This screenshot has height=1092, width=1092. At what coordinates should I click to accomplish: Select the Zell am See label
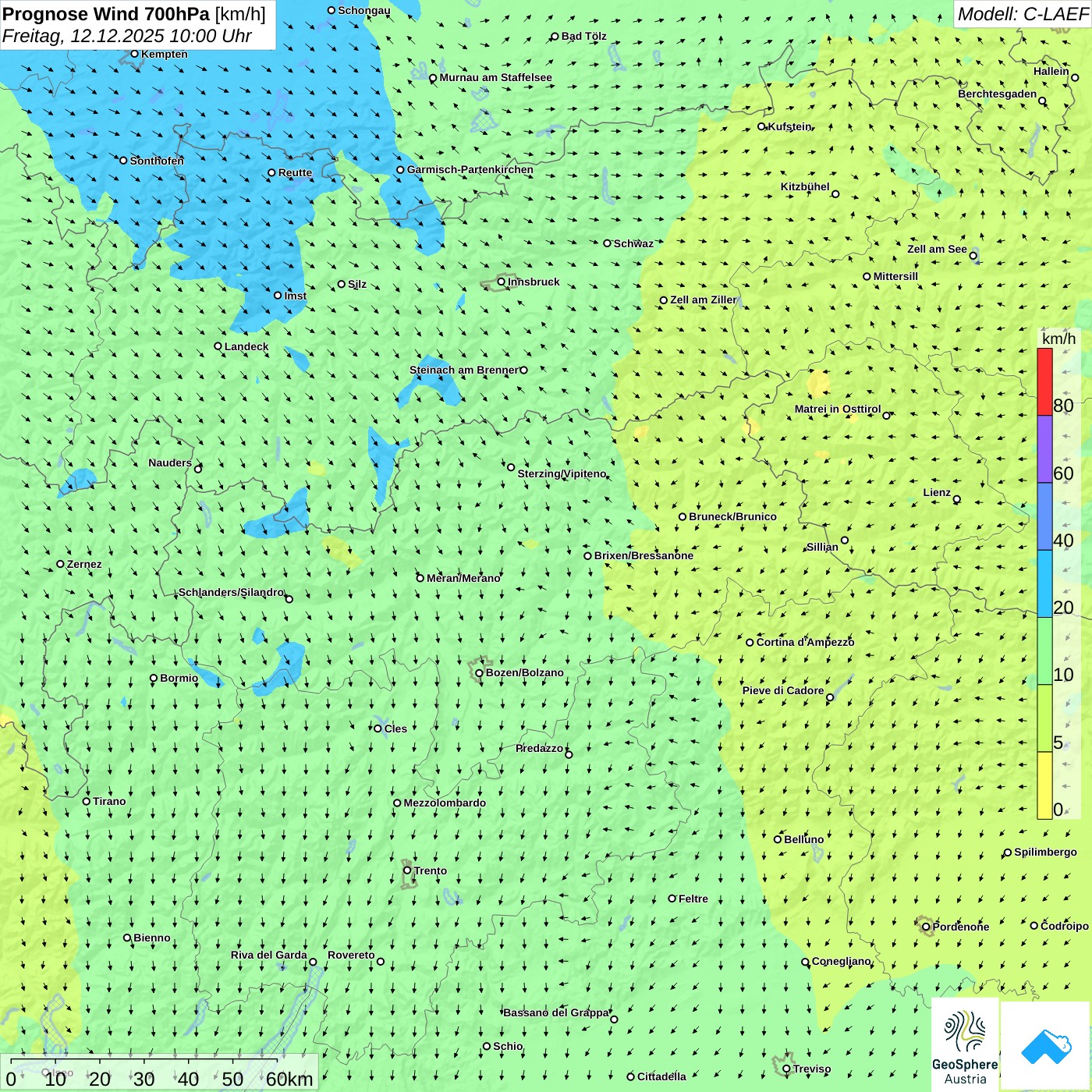[x=937, y=249]
